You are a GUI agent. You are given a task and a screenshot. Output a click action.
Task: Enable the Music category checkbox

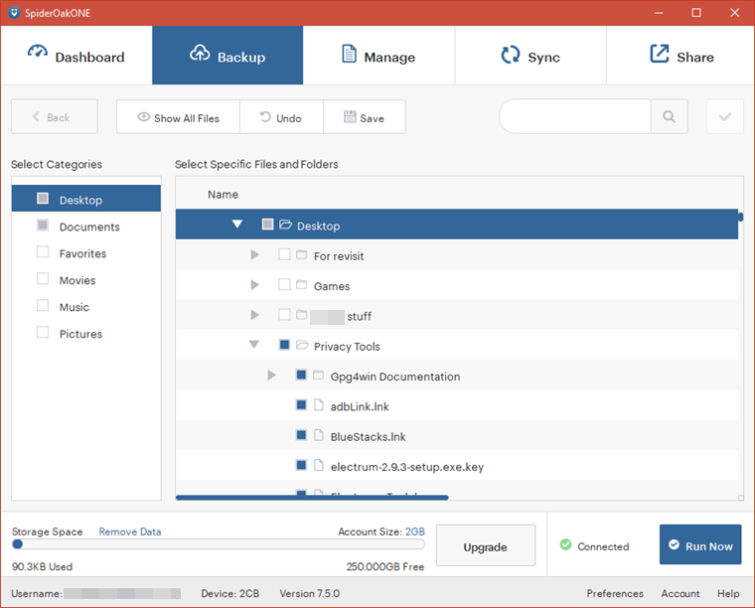coord(43,305)
